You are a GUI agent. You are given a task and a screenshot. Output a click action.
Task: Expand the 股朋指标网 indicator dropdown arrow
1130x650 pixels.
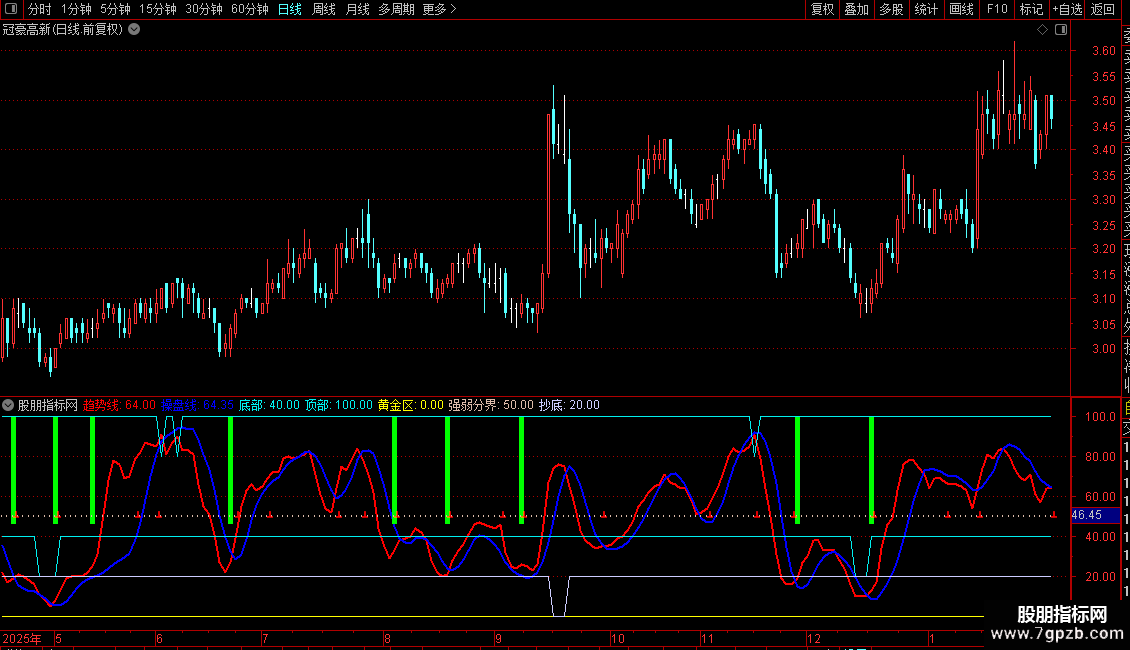coord(9,405)
